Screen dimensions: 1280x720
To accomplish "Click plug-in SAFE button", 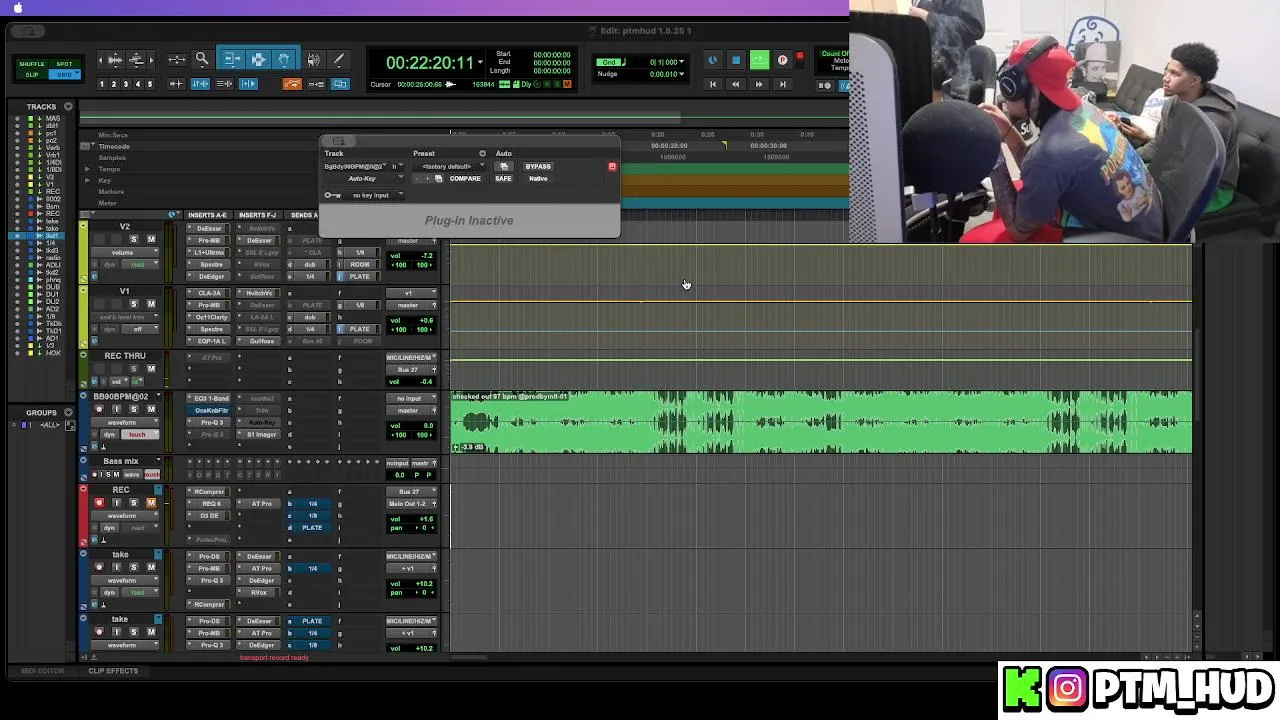I will [503, 179].
